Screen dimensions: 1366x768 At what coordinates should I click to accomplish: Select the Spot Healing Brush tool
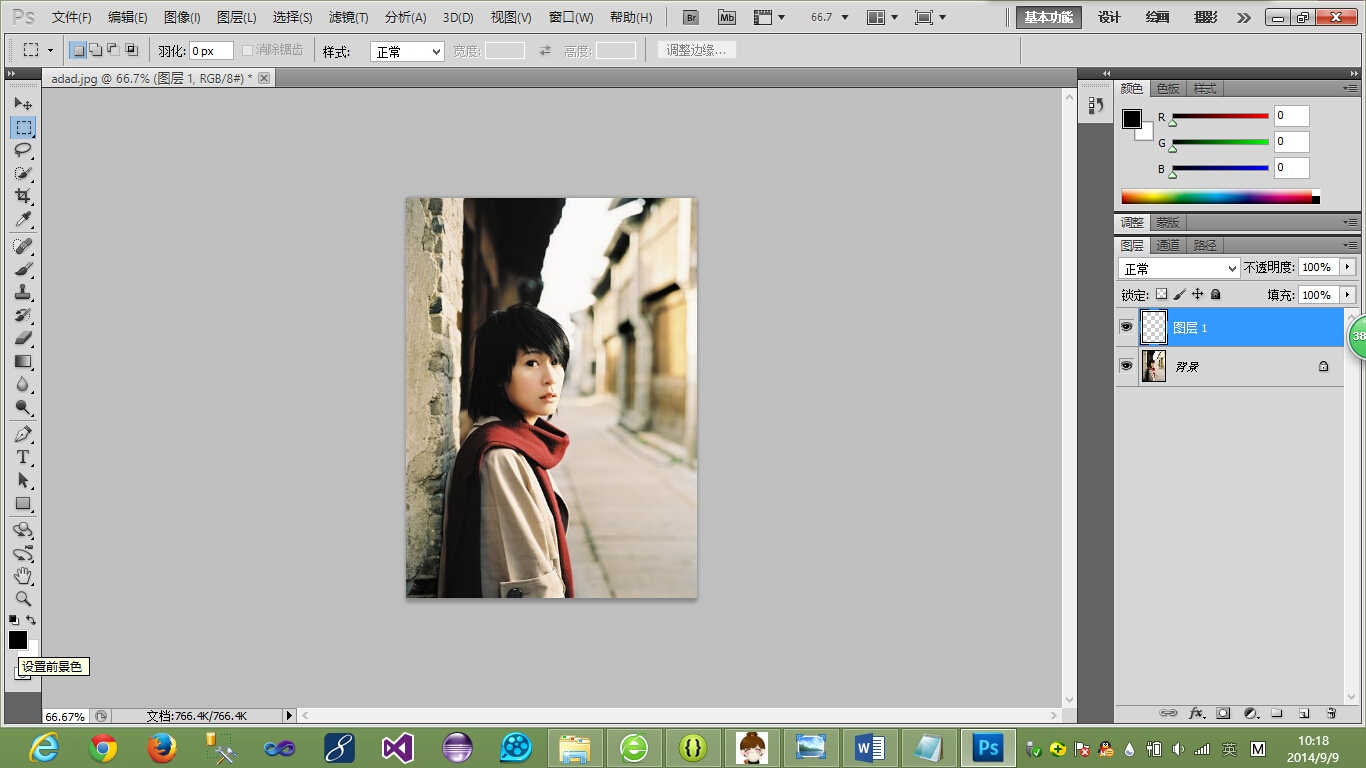point(23,246)
